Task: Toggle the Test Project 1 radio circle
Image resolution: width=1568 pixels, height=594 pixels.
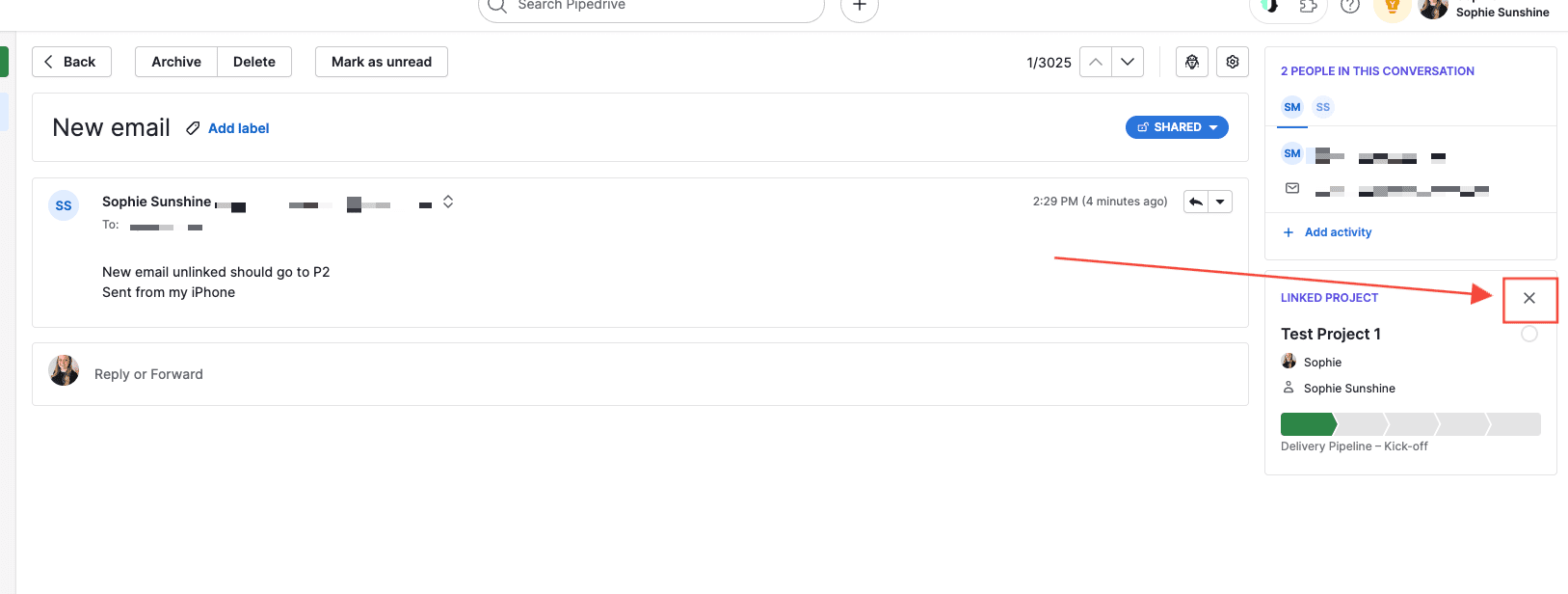Action: [x=1529, y=334]
